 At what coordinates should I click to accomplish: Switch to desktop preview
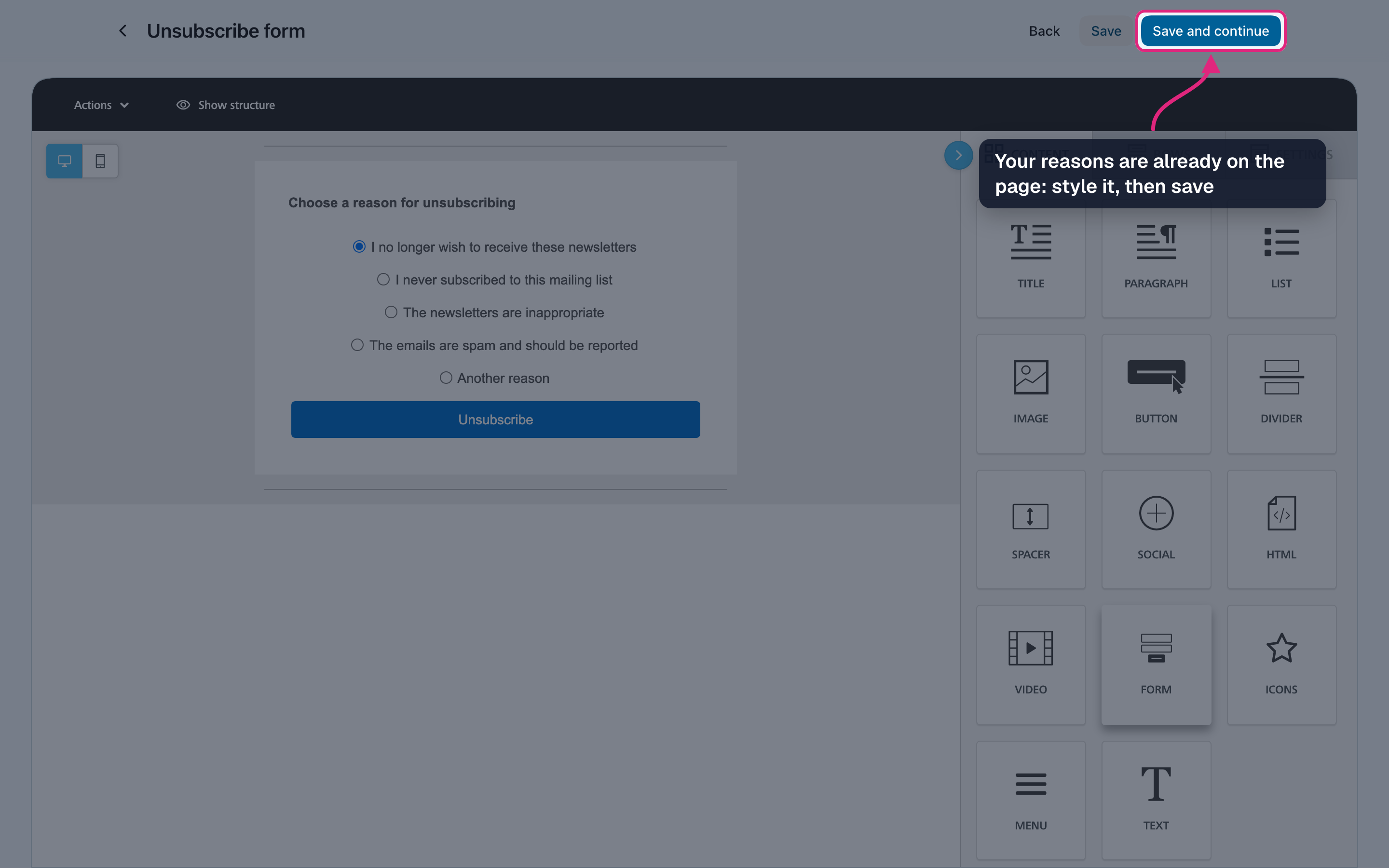(x=64, y=161)
